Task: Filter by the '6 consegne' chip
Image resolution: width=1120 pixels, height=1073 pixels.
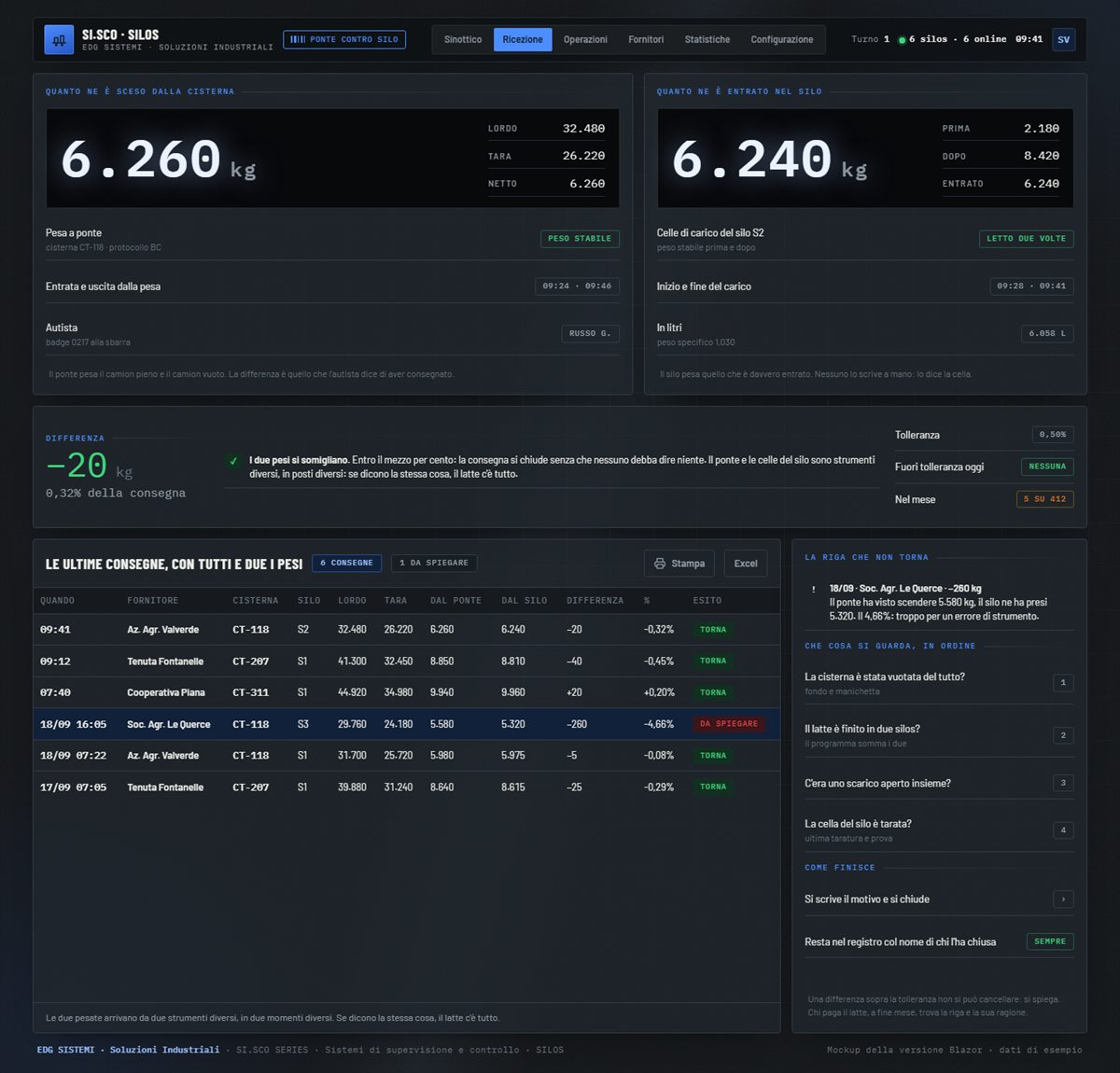Action: 346,563
